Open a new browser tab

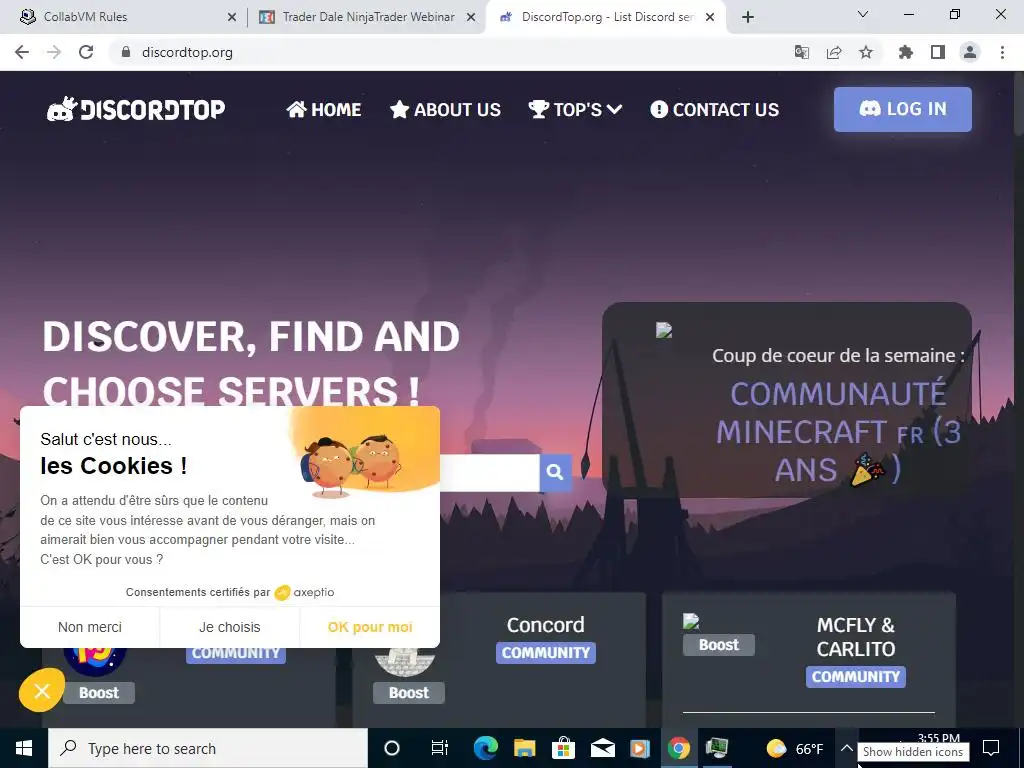pos(748,18)
